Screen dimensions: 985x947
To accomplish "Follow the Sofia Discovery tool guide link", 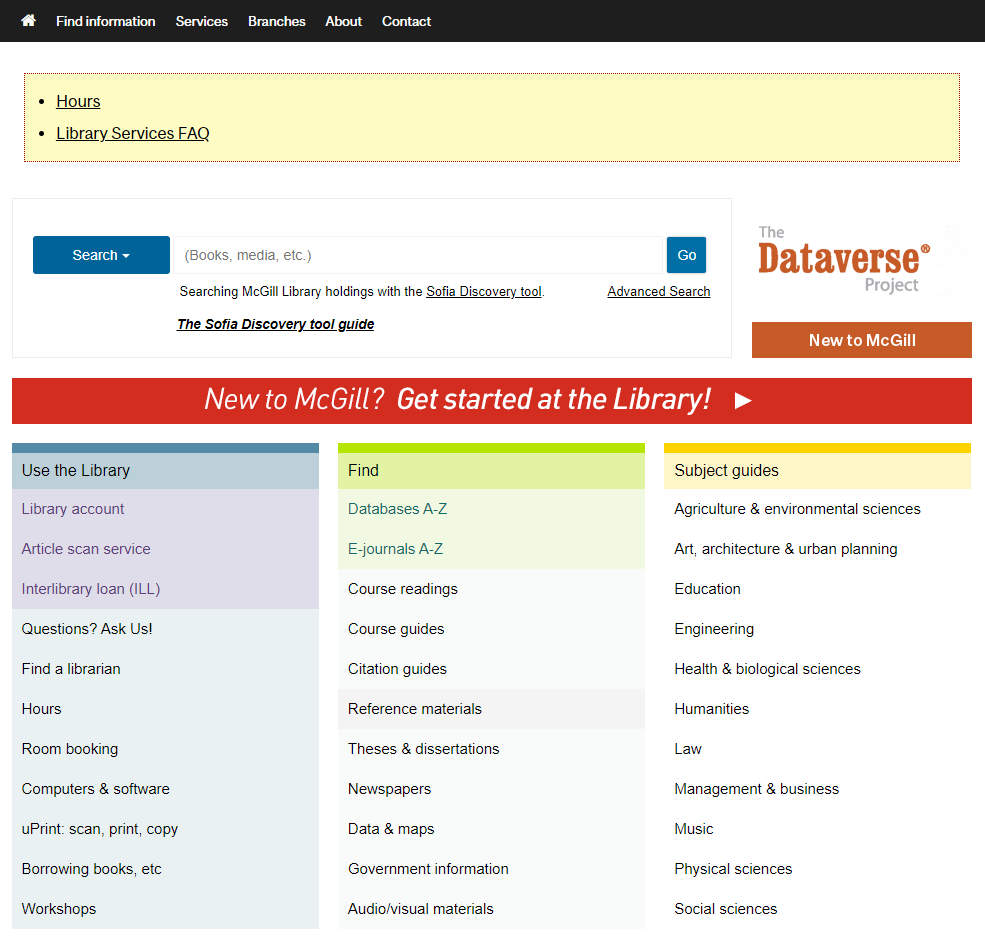I will pyautogui.click(x=275, y=324).
